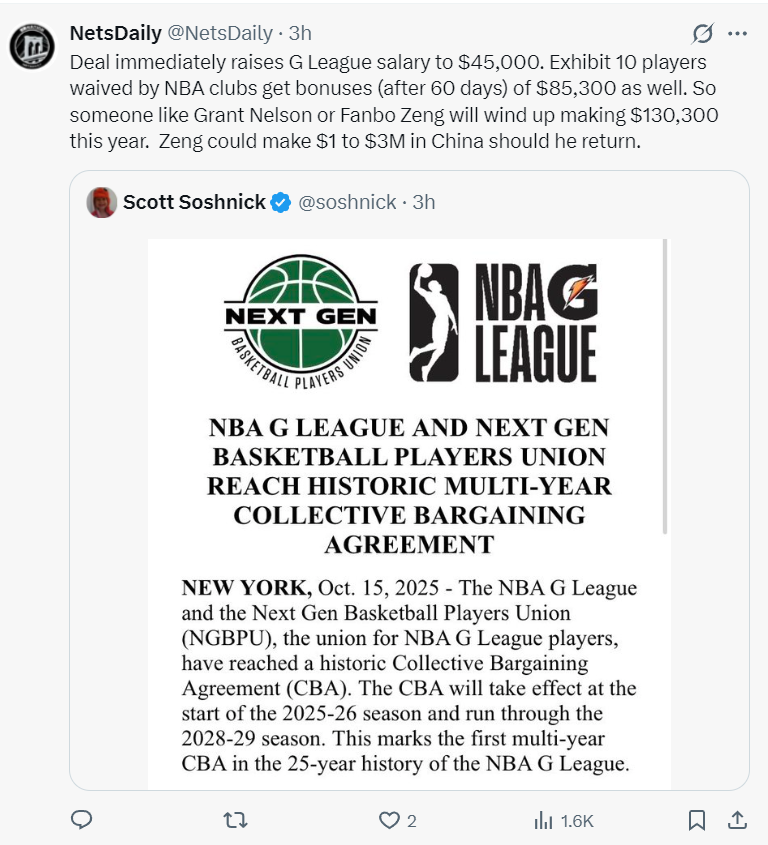This screenshot has width=768, height=845.
Task: Open the @NetsDaily handle link
Action: point(220,33)
